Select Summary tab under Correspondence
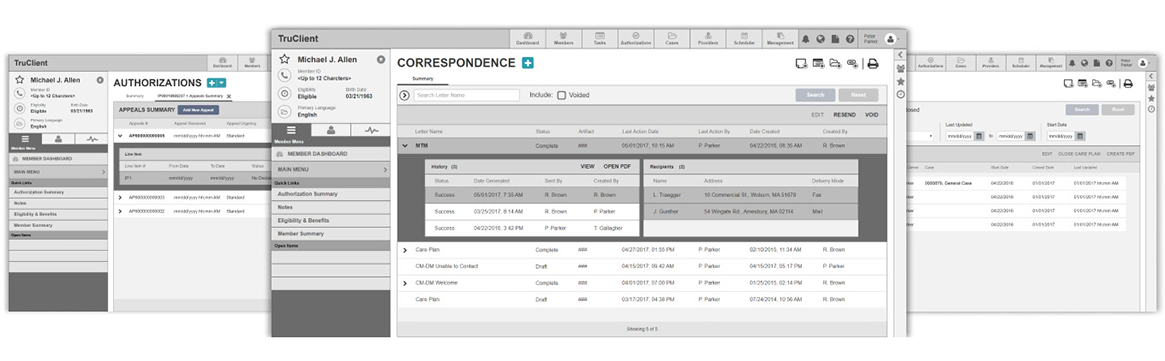 (x=424, y=79)
